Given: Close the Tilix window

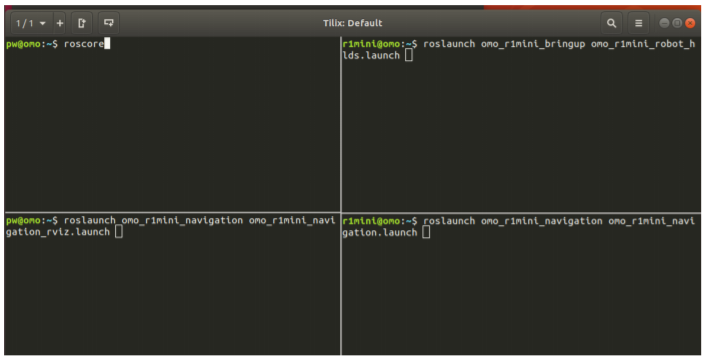Looking at the screenshot, I should pos(690,23).
